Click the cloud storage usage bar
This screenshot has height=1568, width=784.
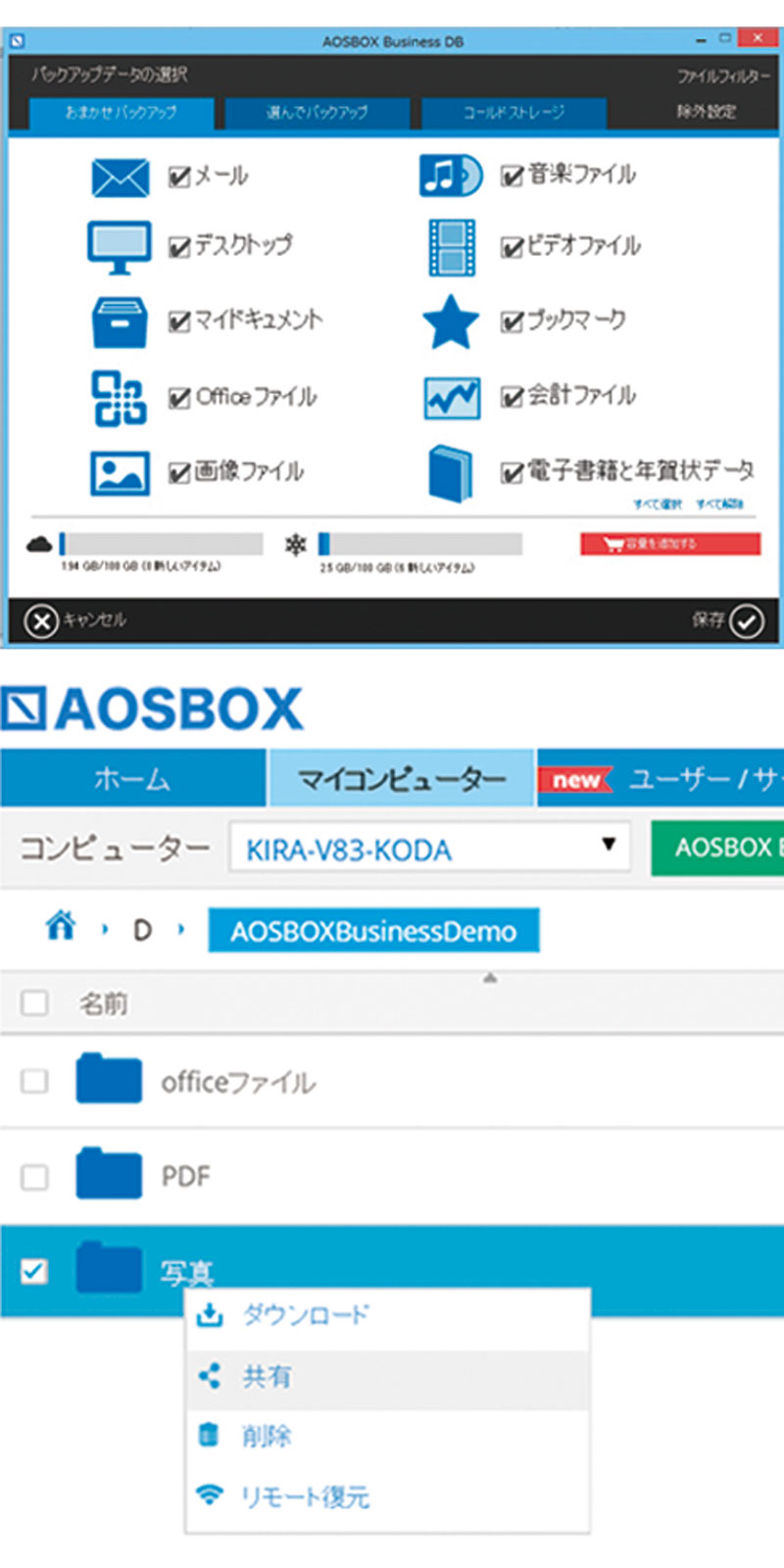tap(161, 544)
